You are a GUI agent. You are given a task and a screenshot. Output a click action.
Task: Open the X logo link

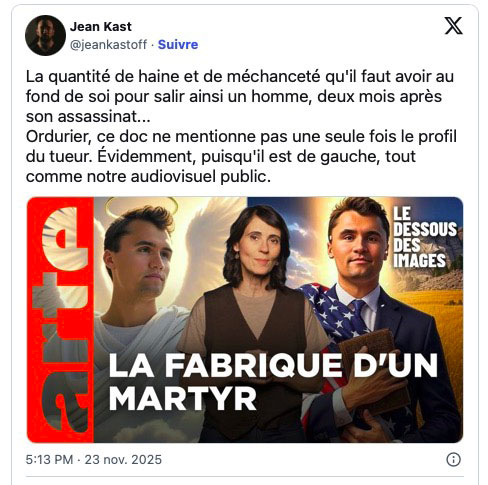[453, 26]
